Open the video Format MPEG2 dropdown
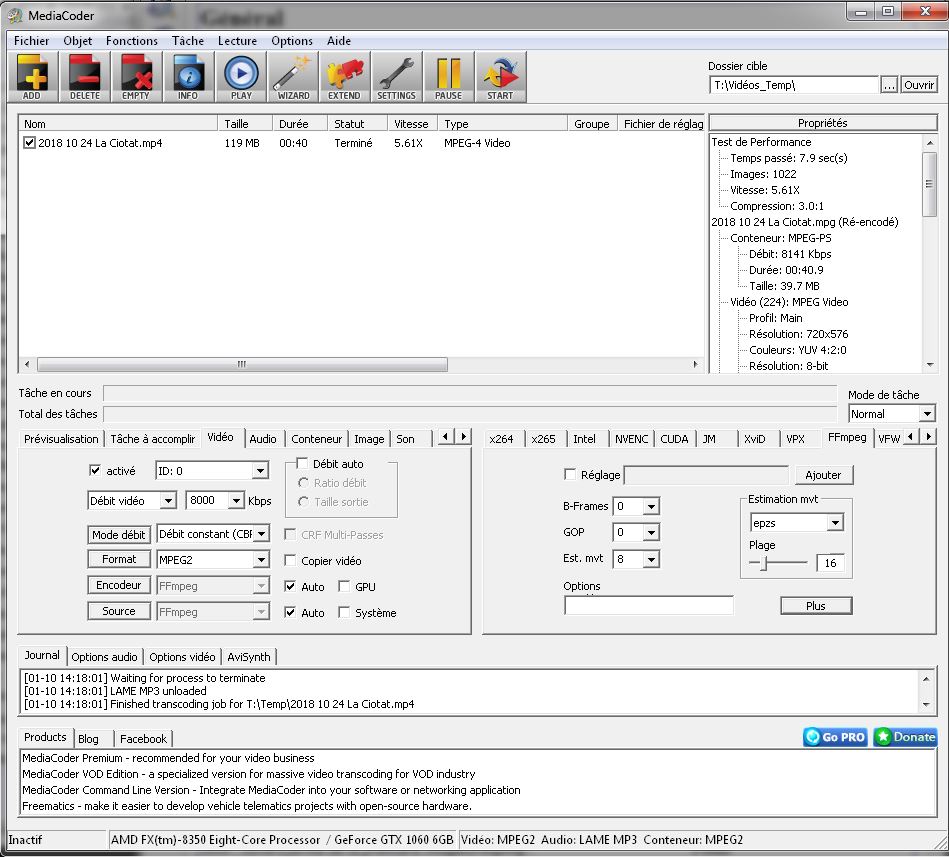This screenshot has height=857, width=949. pos(212,560)
